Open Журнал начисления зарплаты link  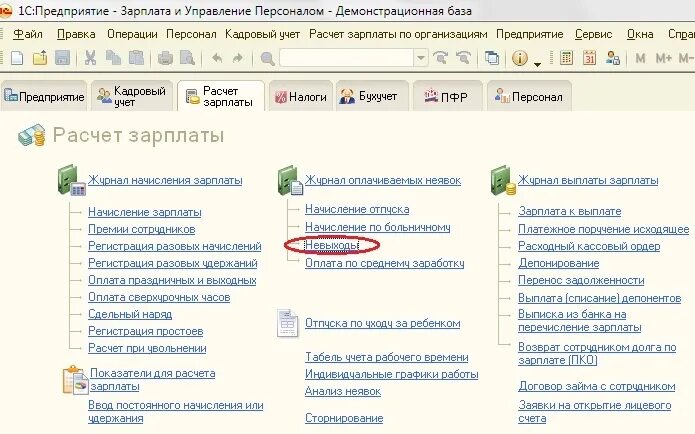165,180
